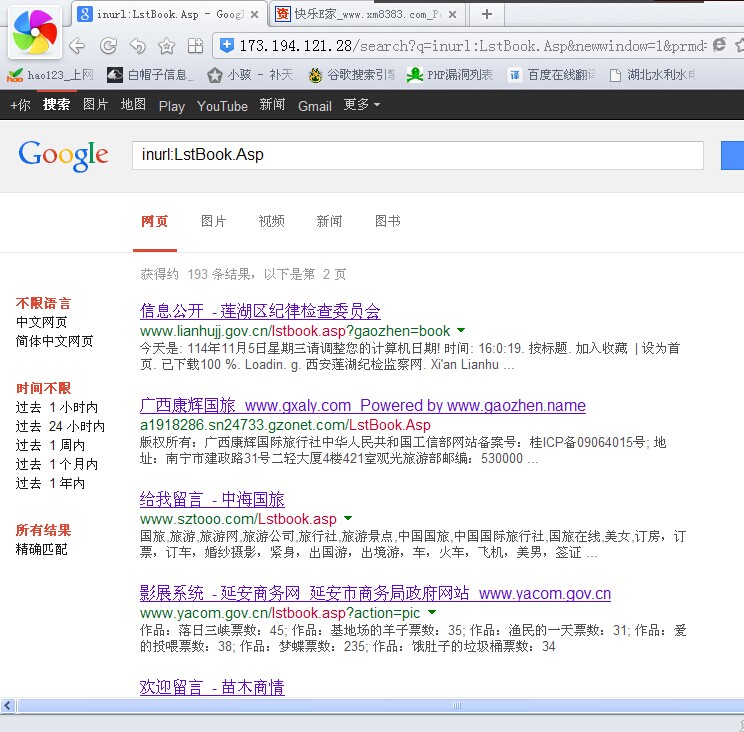Expand dropdown arrow next to sztooo.com URL
744x732 pixels.
click(x=348, y=518)
